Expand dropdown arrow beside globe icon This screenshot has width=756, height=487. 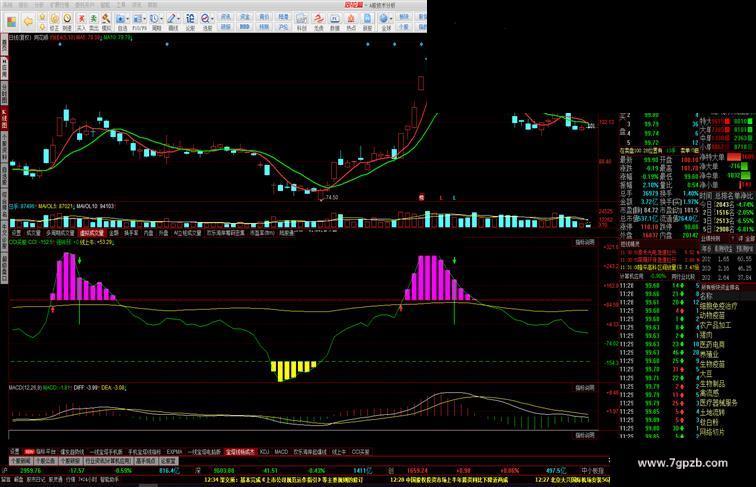coord(392,19)
